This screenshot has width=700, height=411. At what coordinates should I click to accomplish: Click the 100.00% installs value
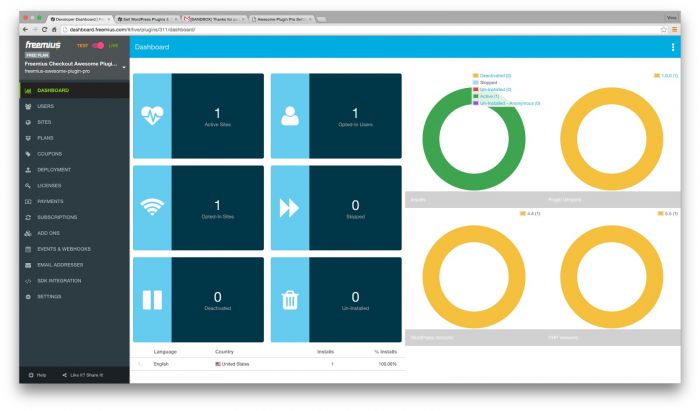[388, 364]
